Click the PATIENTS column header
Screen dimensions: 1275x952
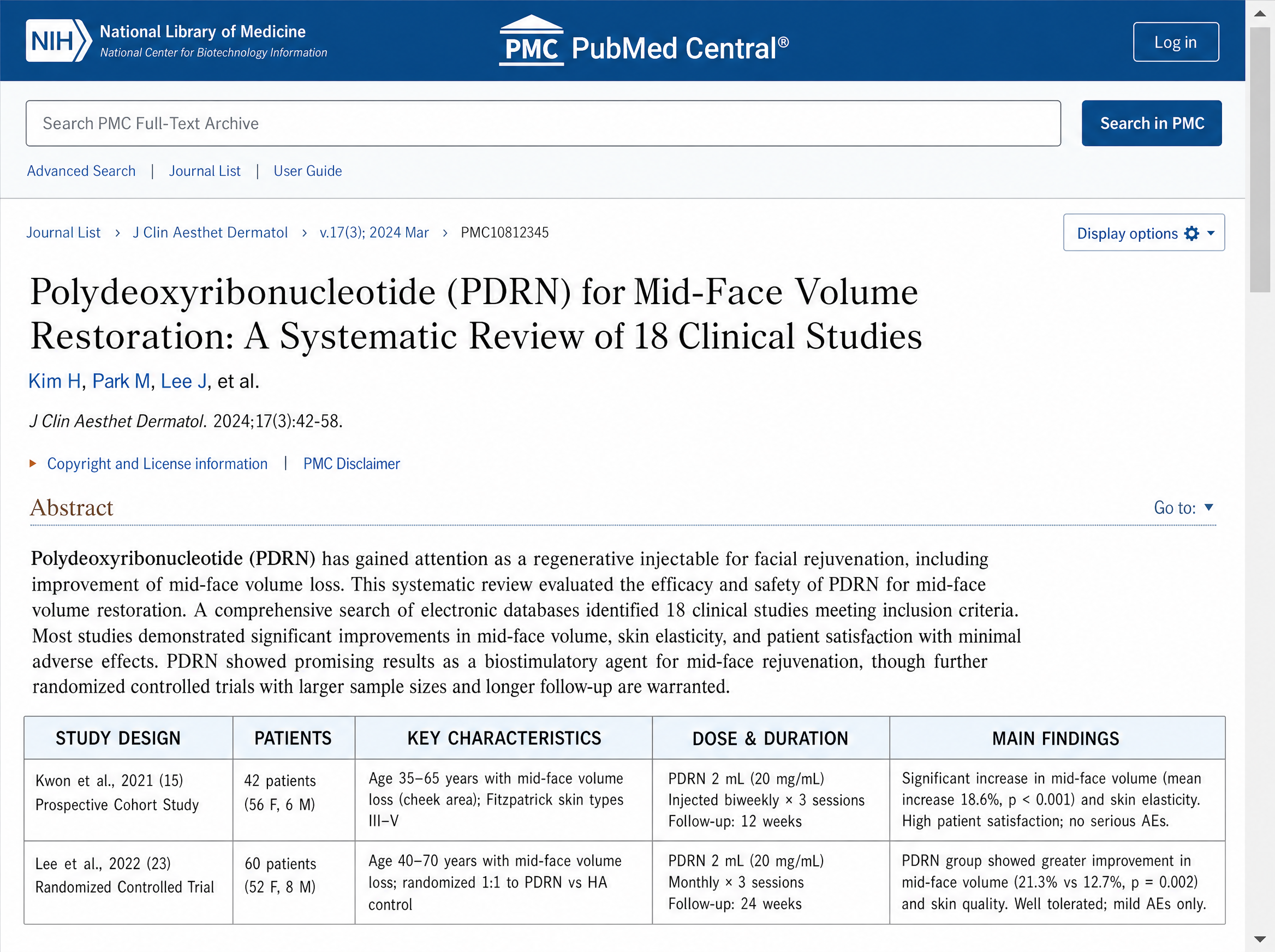(x=293, y=739)
